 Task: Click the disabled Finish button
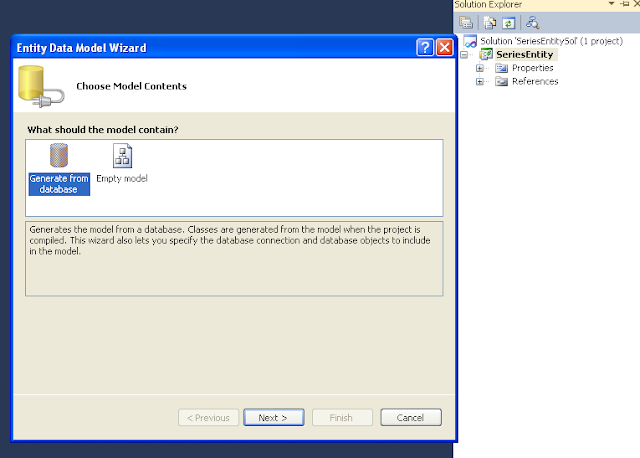point(342,418)
